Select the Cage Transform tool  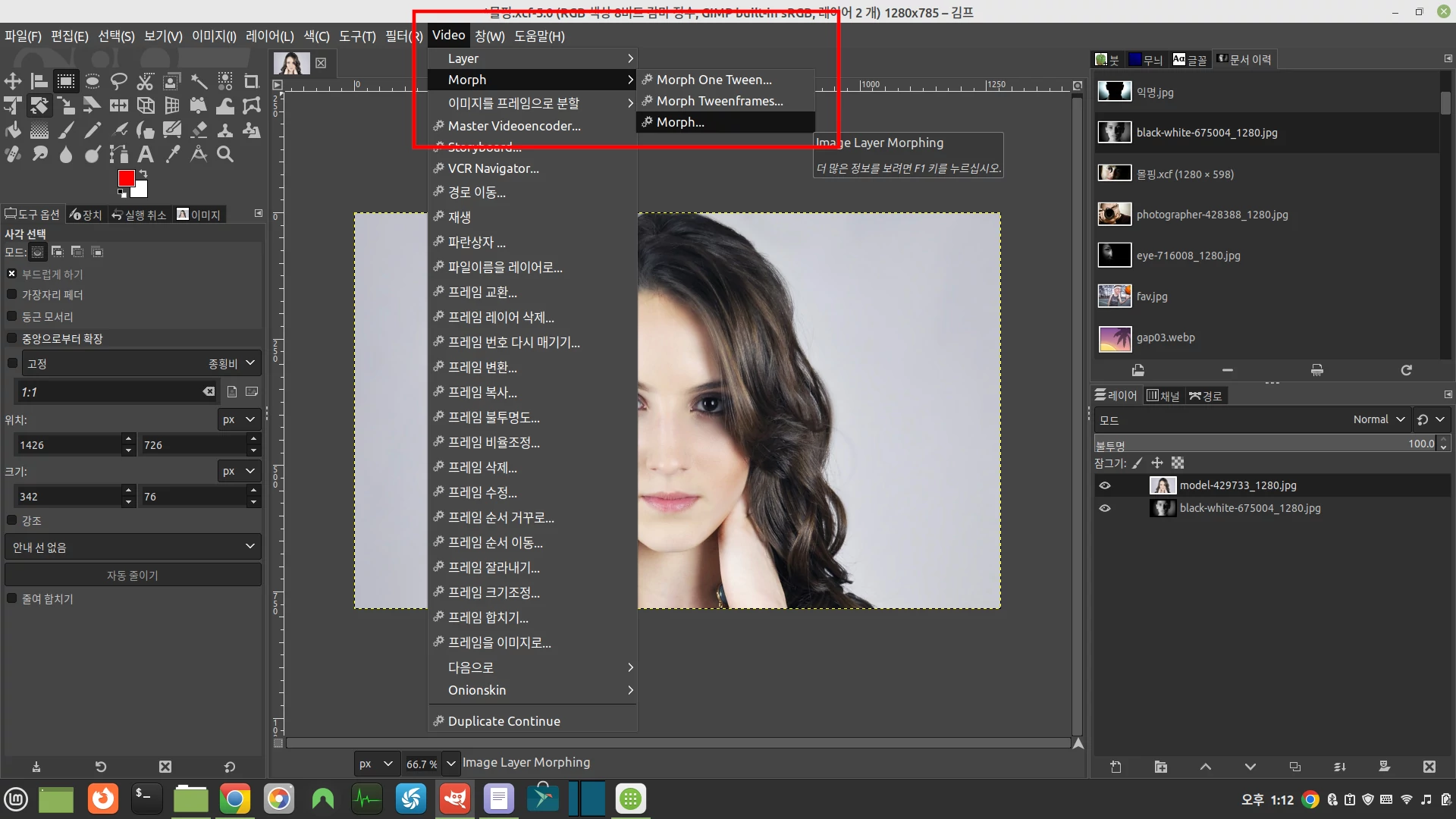(252, 105)
